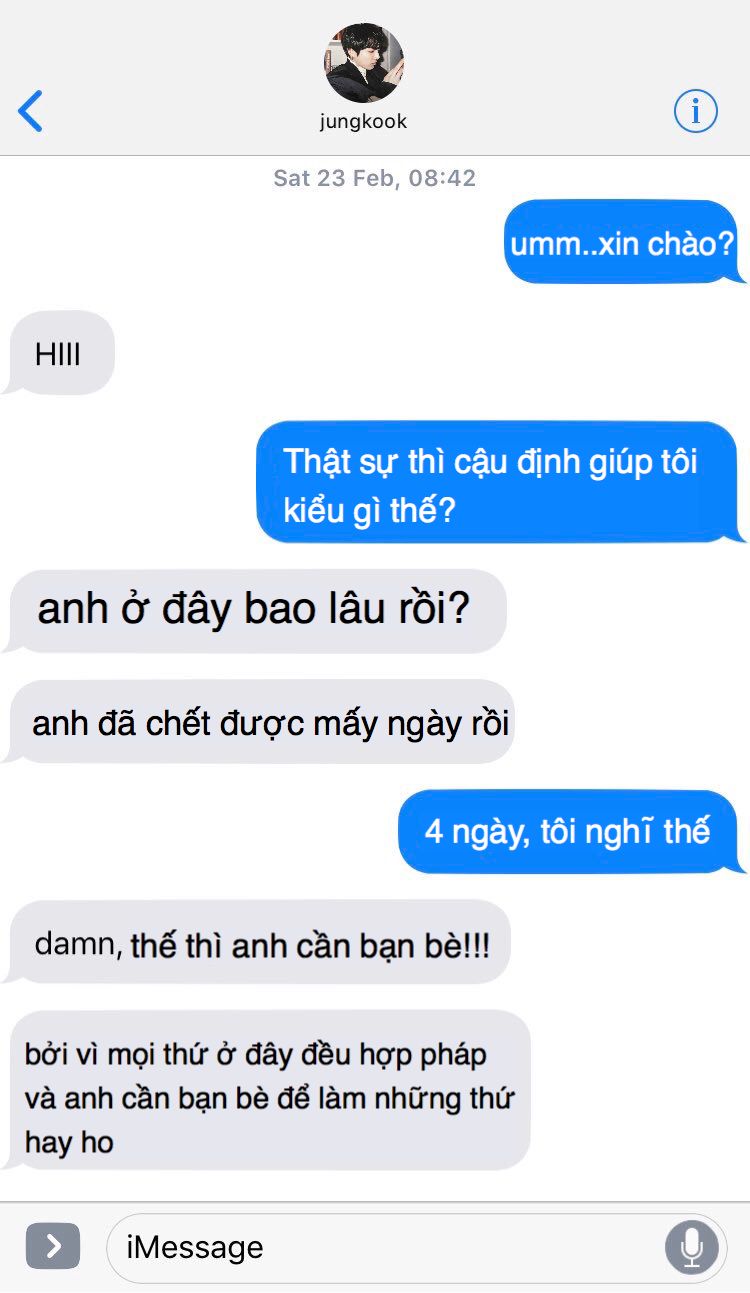750x1293 pixels.
Task: Tap the 'anh đã chết được mấy ngày rồi' bubble
Action: 259,722
